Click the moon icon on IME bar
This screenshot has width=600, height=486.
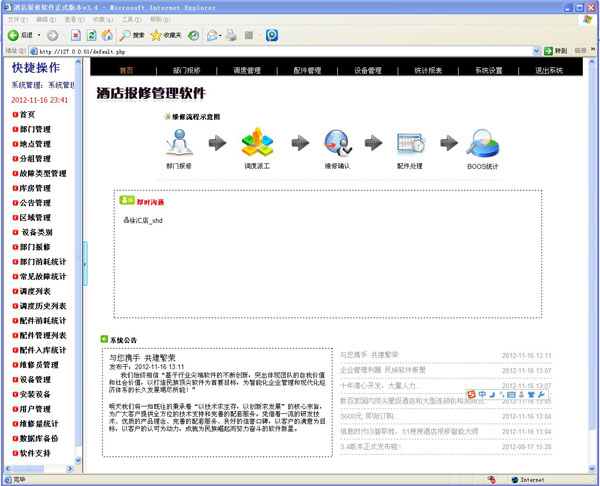[x=492, y=394]
